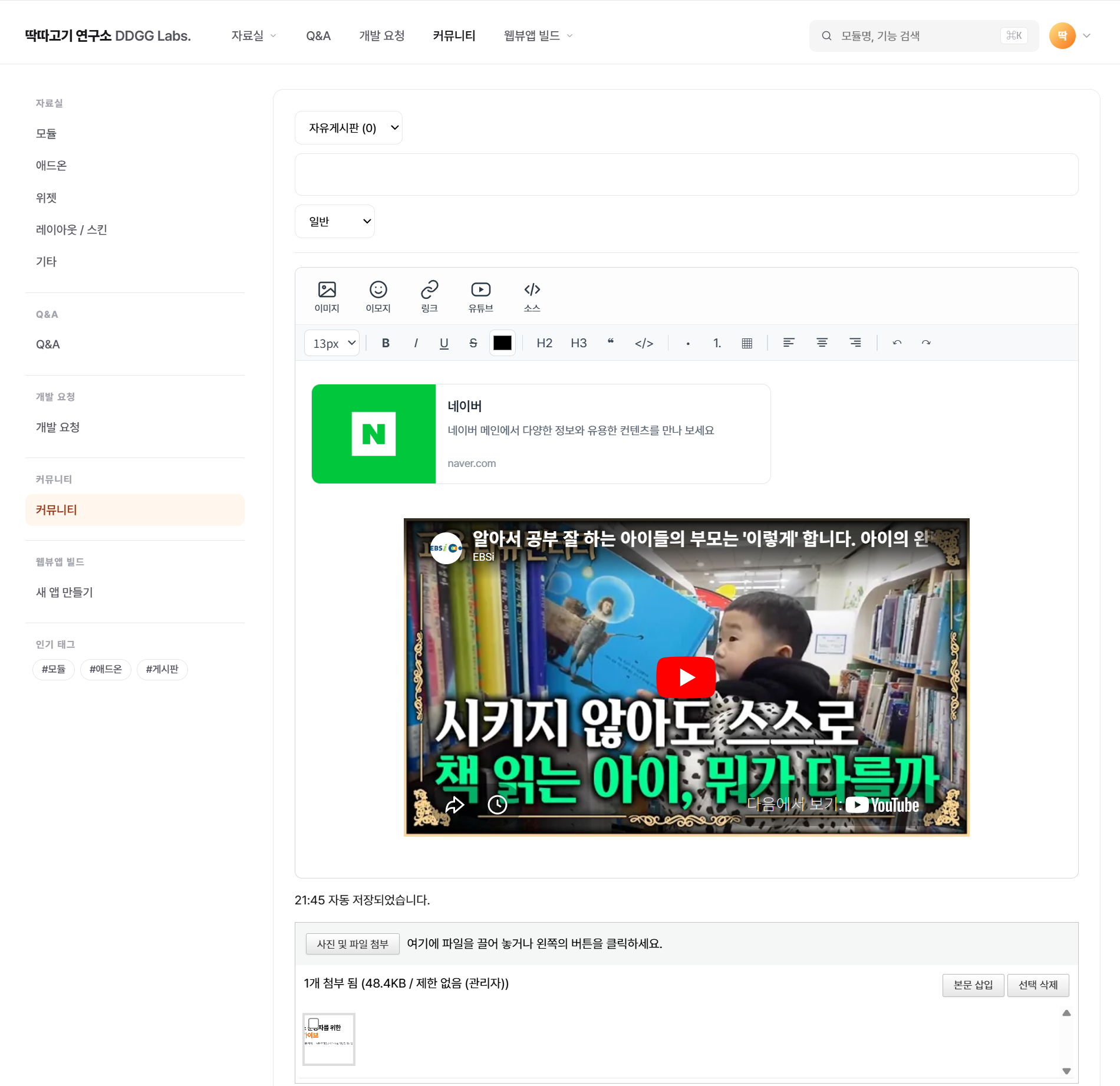Expand the 자료실 menu in the header
Image resolution: width=1120 pixels, height=1086 pixels.
(254, 36)
